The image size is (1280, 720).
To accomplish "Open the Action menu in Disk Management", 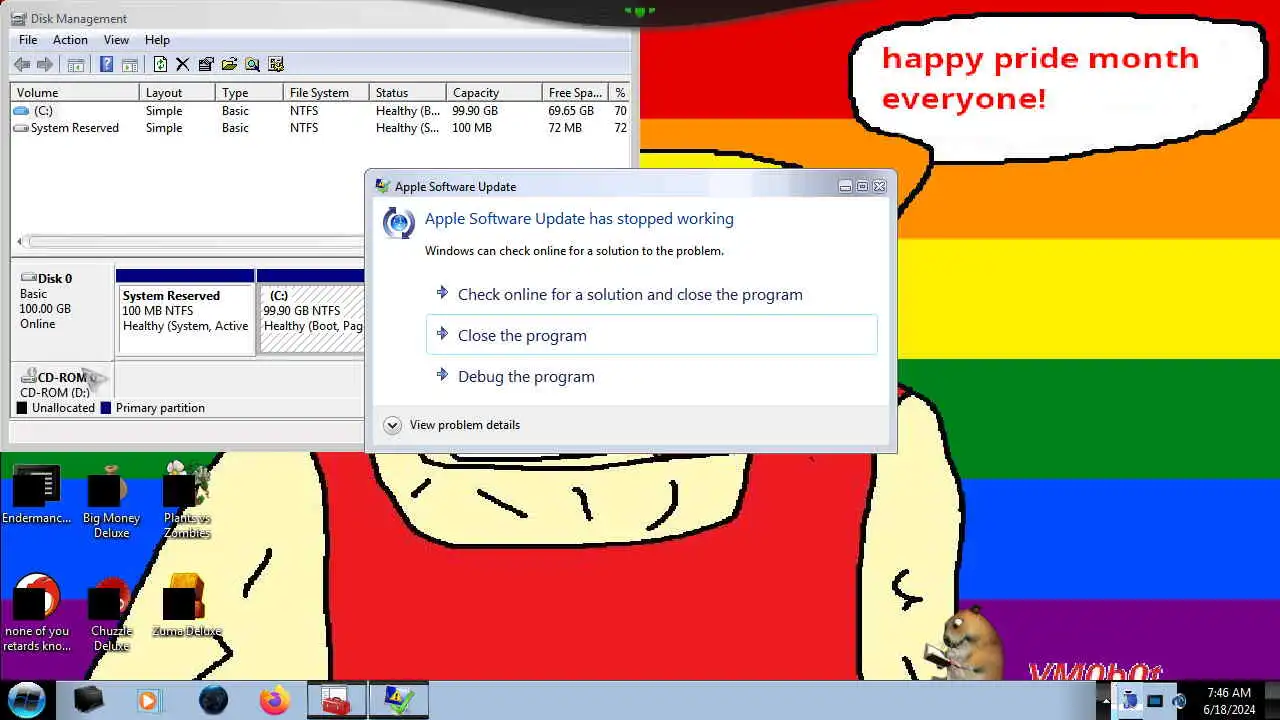I will click(x=70, y=40).
